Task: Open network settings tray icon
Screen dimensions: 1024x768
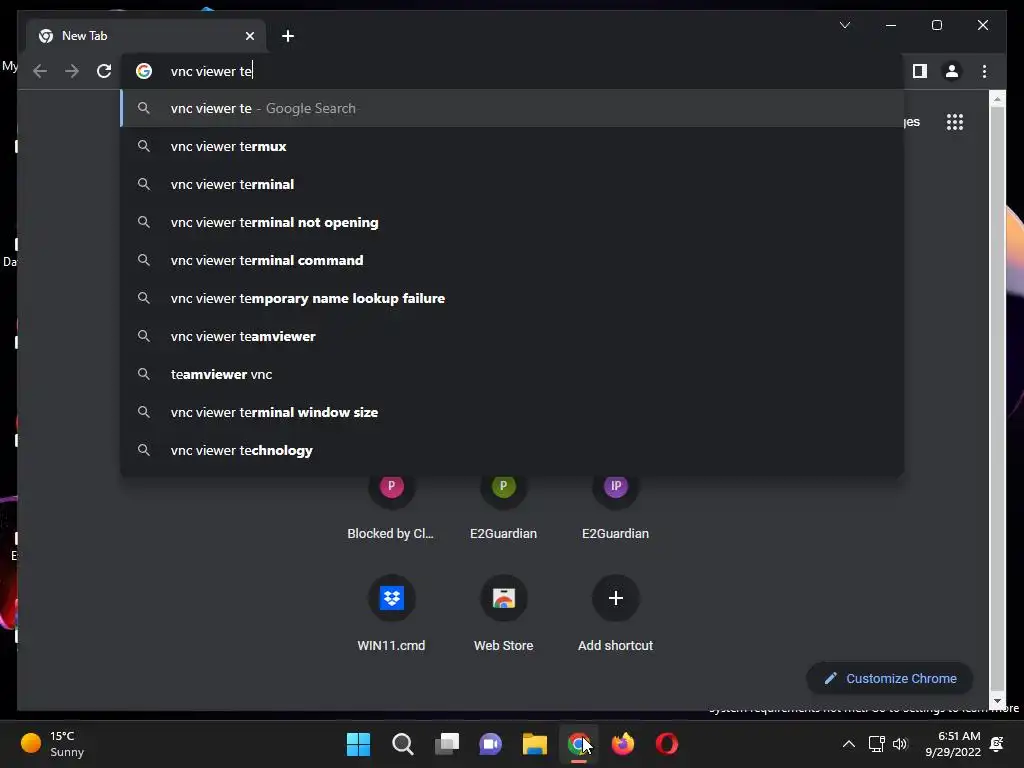Action: 876,744
